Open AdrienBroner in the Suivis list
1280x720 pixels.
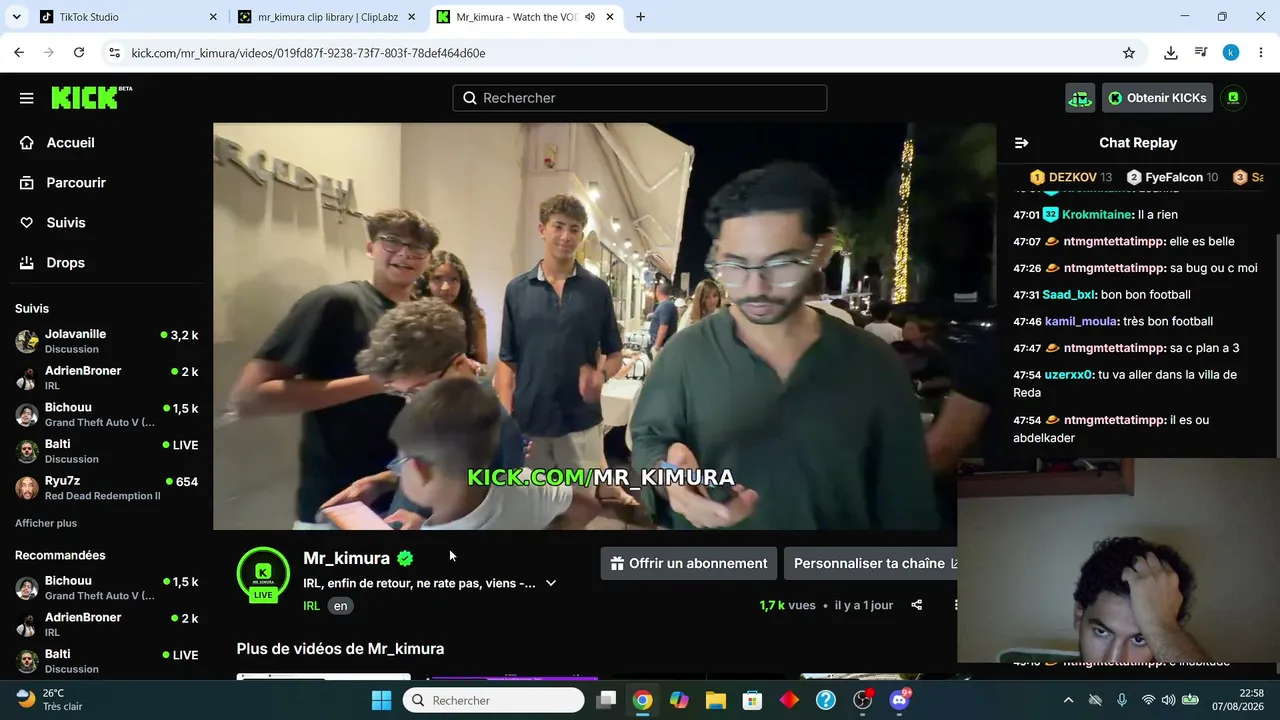pos(107,377)
